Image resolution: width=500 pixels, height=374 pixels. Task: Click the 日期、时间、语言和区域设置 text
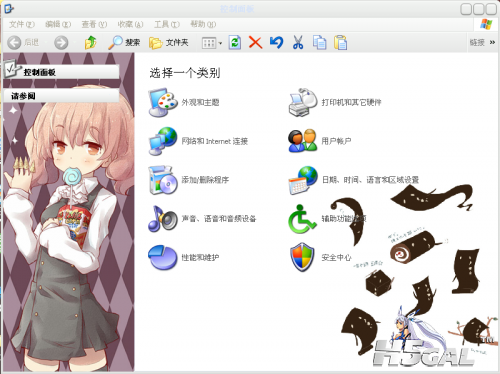pos(370,180)
